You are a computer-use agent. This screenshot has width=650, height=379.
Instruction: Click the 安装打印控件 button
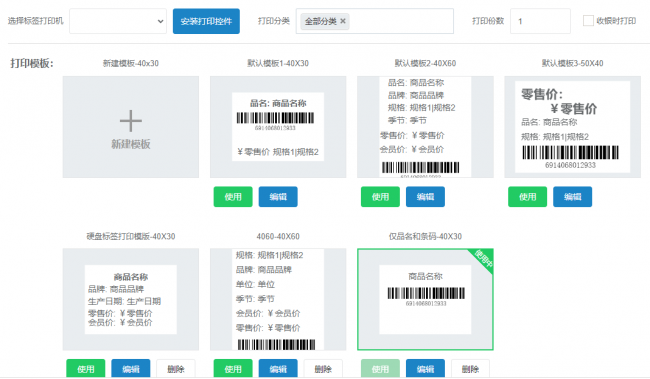(206, 21)
